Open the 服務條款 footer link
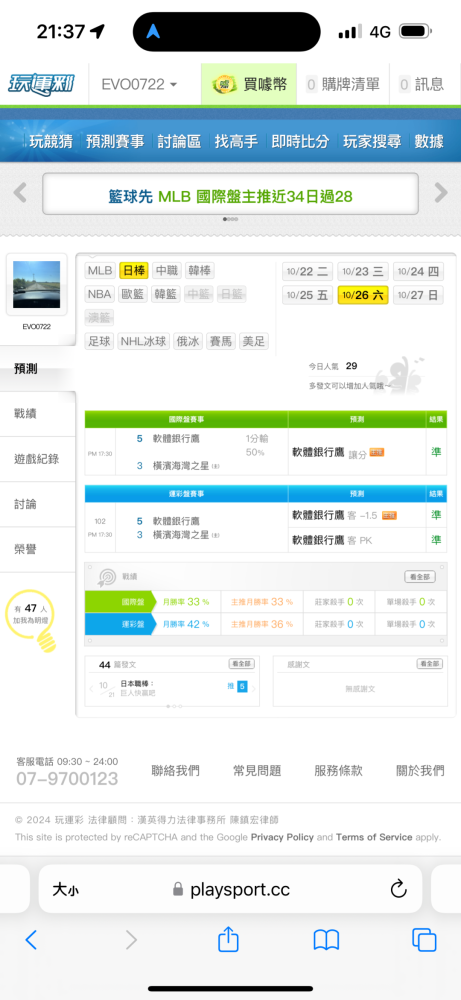The image size is (461, 1000). (x=339, y=771)
